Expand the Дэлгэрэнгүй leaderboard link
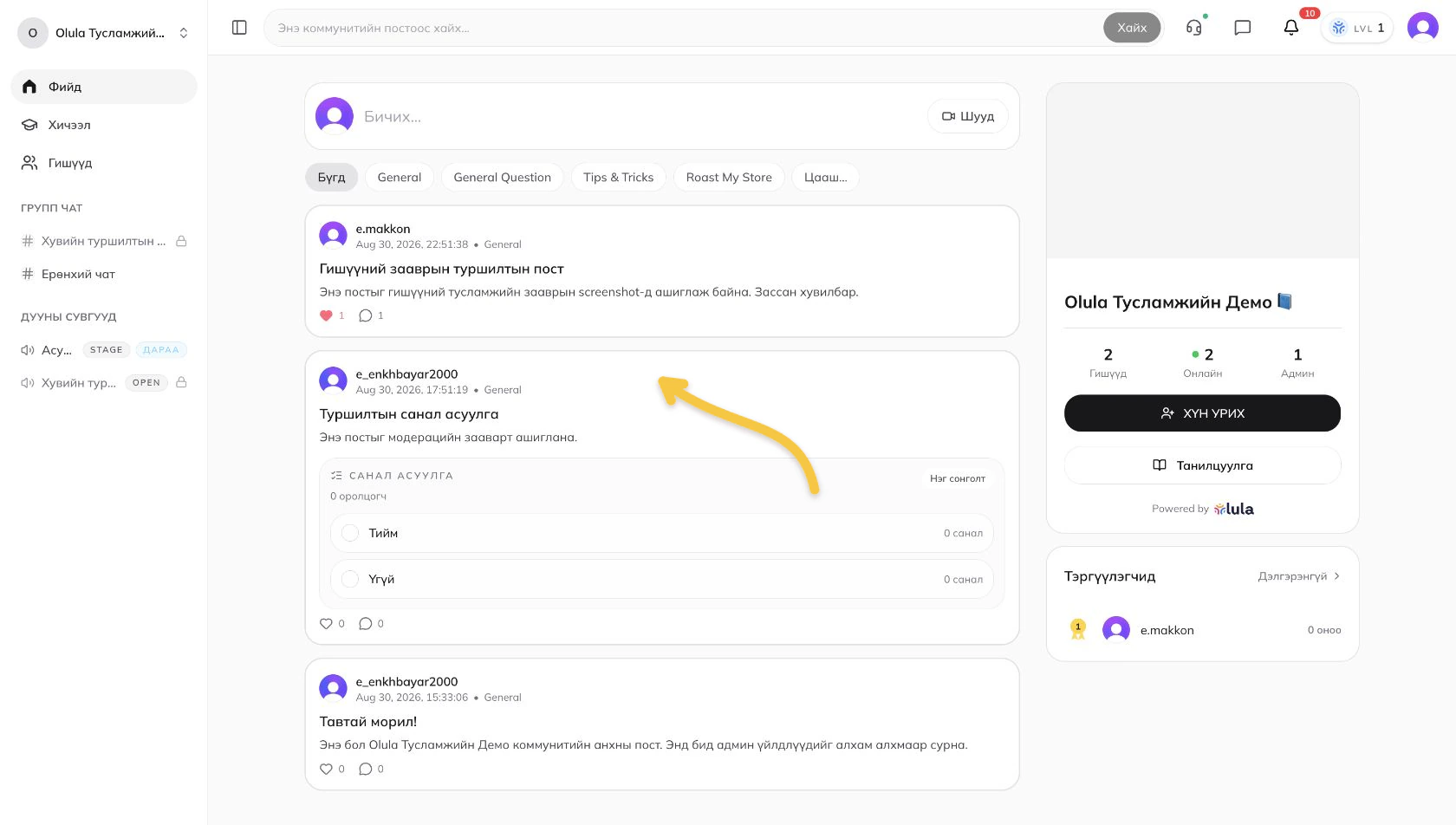Screen dimensions: 1456x825 (x=1298, y=576)
